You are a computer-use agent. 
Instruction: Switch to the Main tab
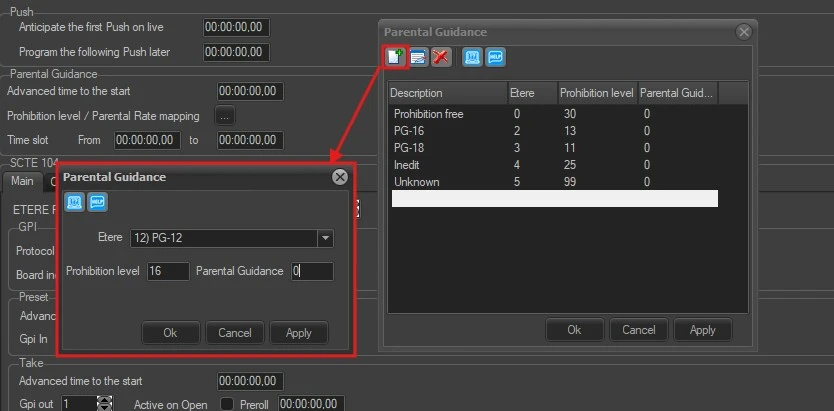pyautogui.click(x=22, y=181)
